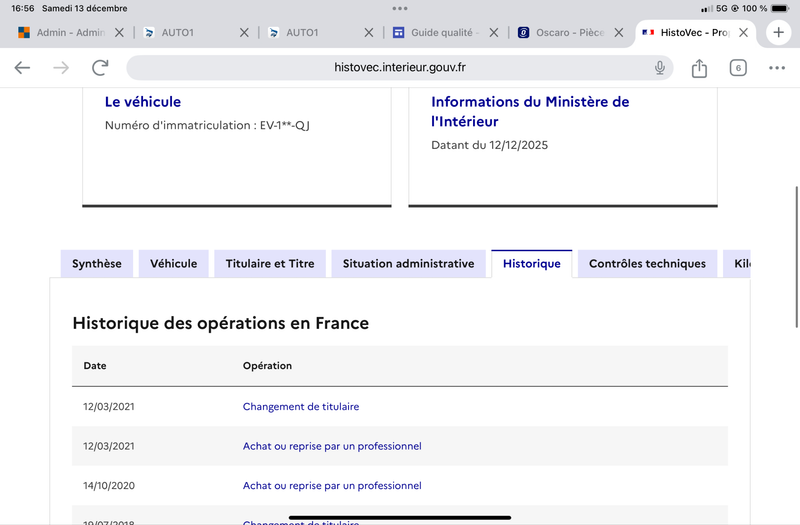Switch to the Guide qualité browser tab

tap(438, 33)
